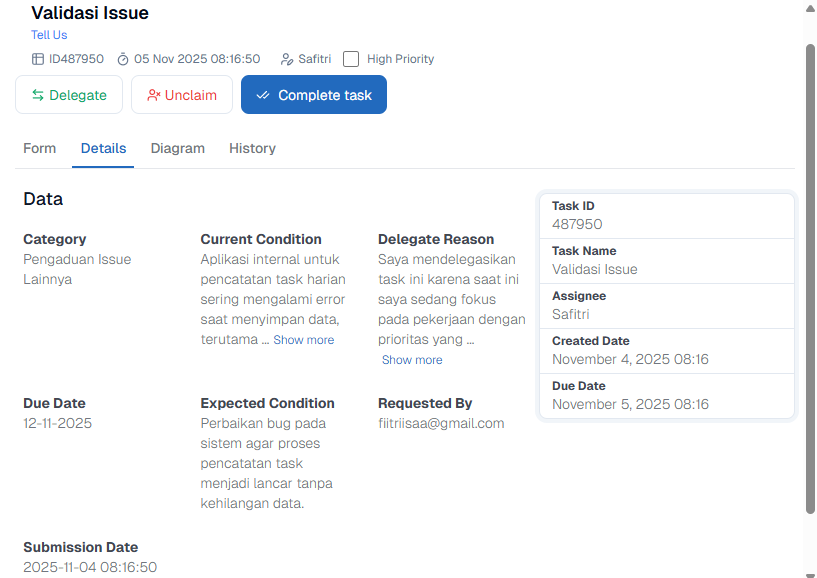Click the Delegate button label
This screenshot has height=578, width=817.
pos(78,95)
